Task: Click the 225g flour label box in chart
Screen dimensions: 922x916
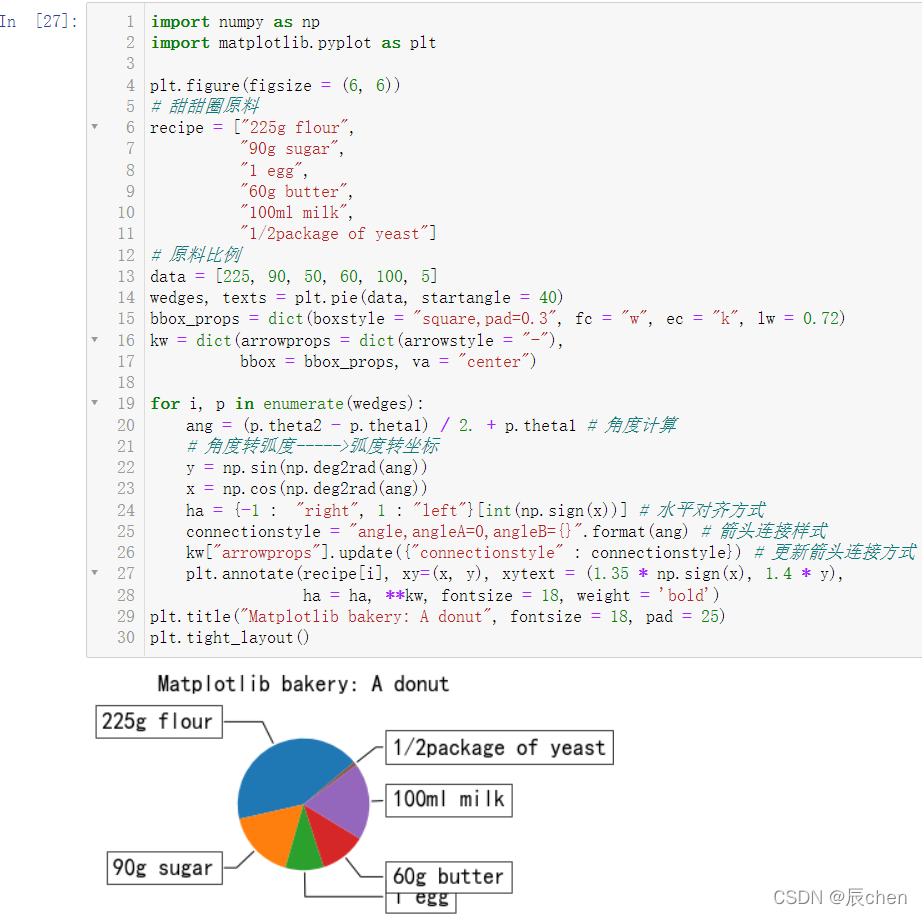Action: point(159,721)
